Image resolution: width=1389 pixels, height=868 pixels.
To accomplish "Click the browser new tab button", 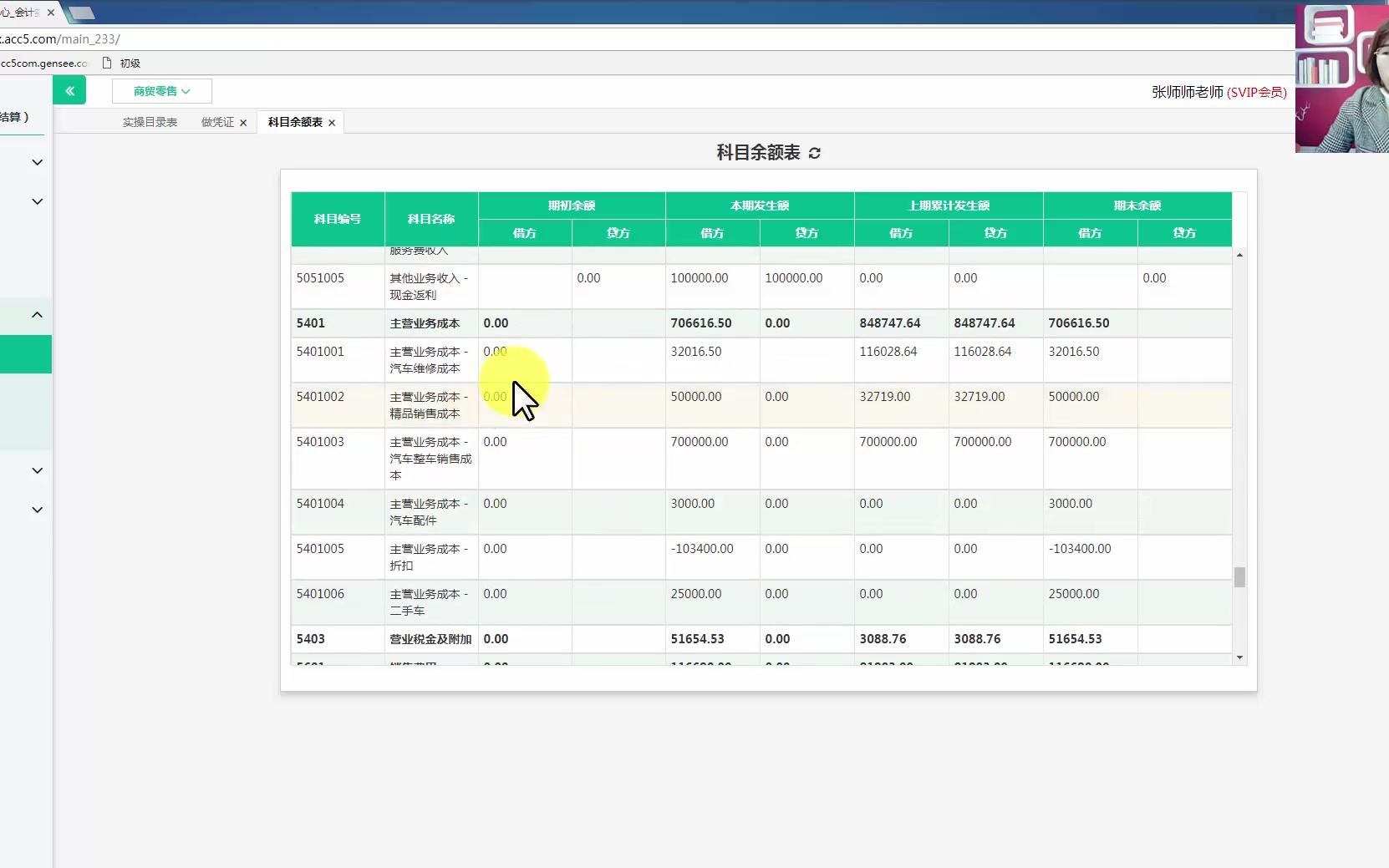I will pyautogui.click(x=80, y=13).
